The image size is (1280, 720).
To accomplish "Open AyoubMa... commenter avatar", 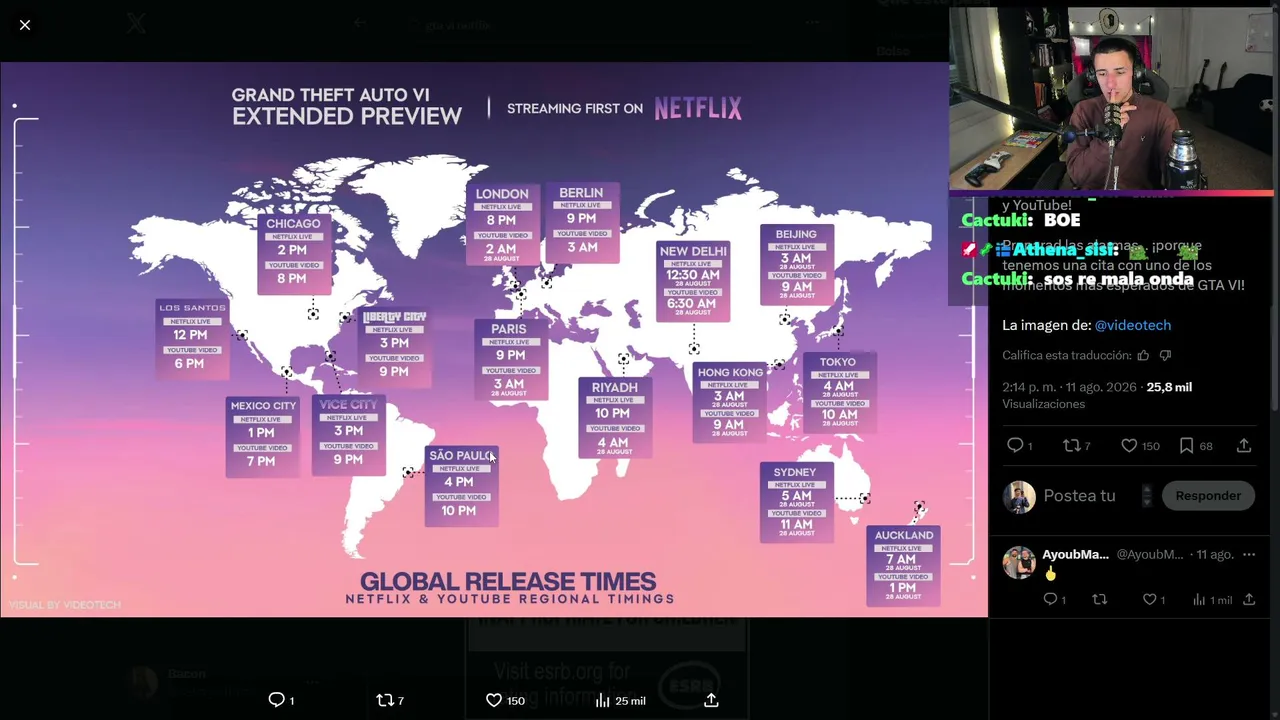I will 1019,562.
